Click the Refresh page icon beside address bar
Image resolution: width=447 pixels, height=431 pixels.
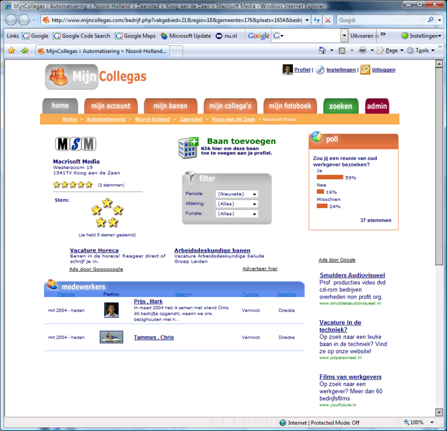pyautogui.click(x=317, y=20)
